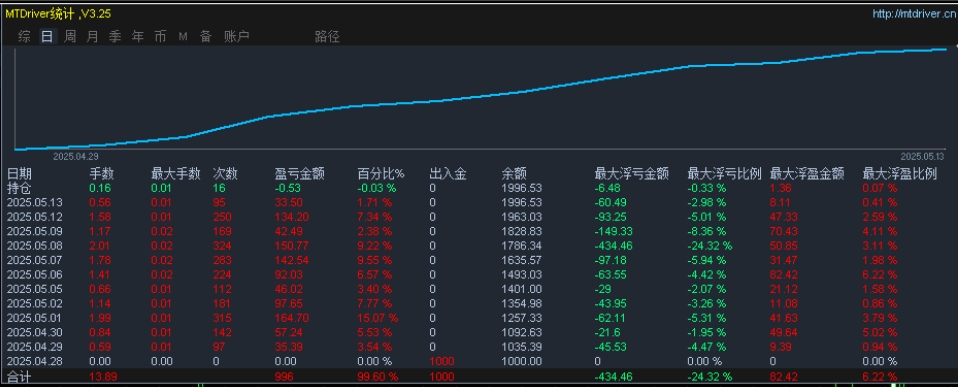Open the 备 notes tab

click(x=205, y=37)
